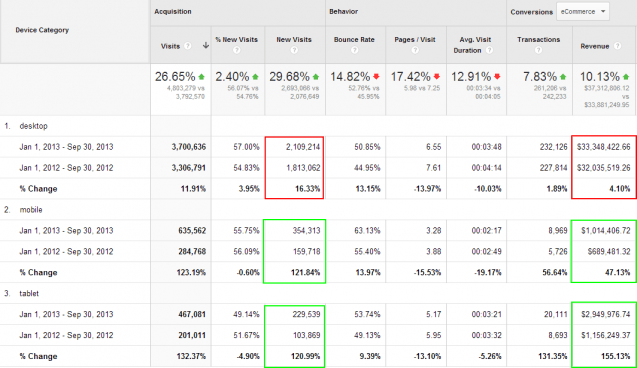Click the help icon beside Avg. Visit Duration
The width and height of the screenshot is (637, 368).
click(490, 50)
